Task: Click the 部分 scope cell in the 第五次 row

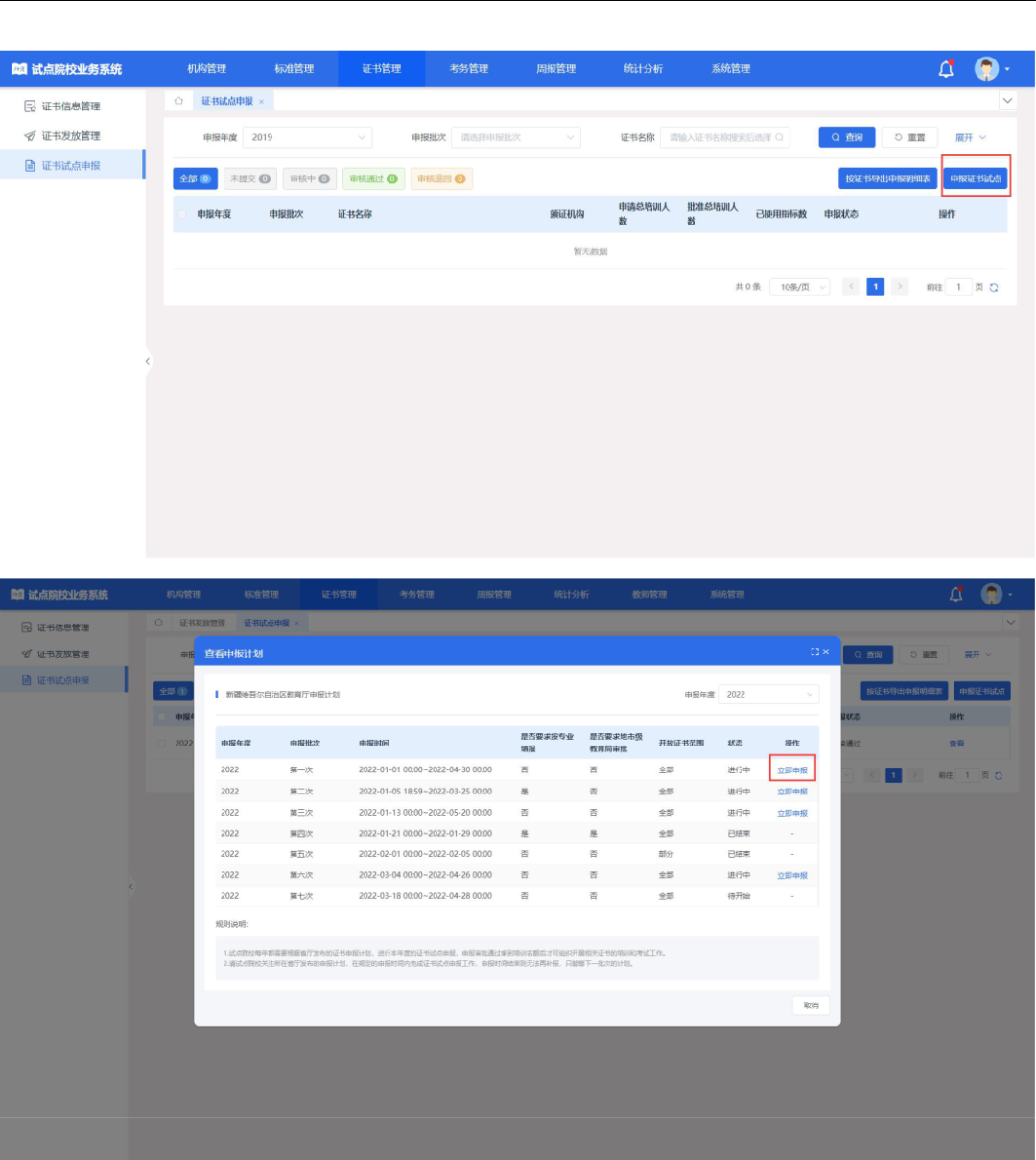Action: point(666,854)
